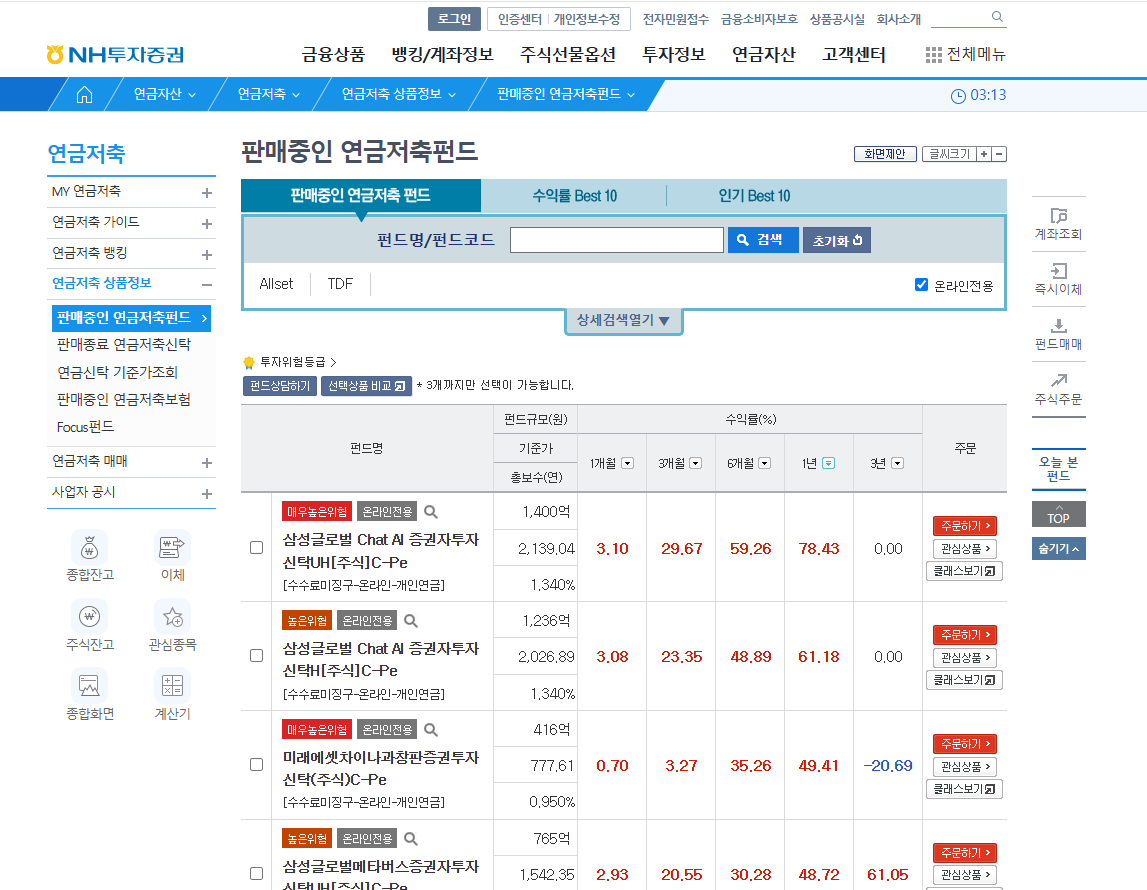Open the 3개월 return sort dropdown
Viewport: 1147px width, 890px height.
click(x=696, y=462)
